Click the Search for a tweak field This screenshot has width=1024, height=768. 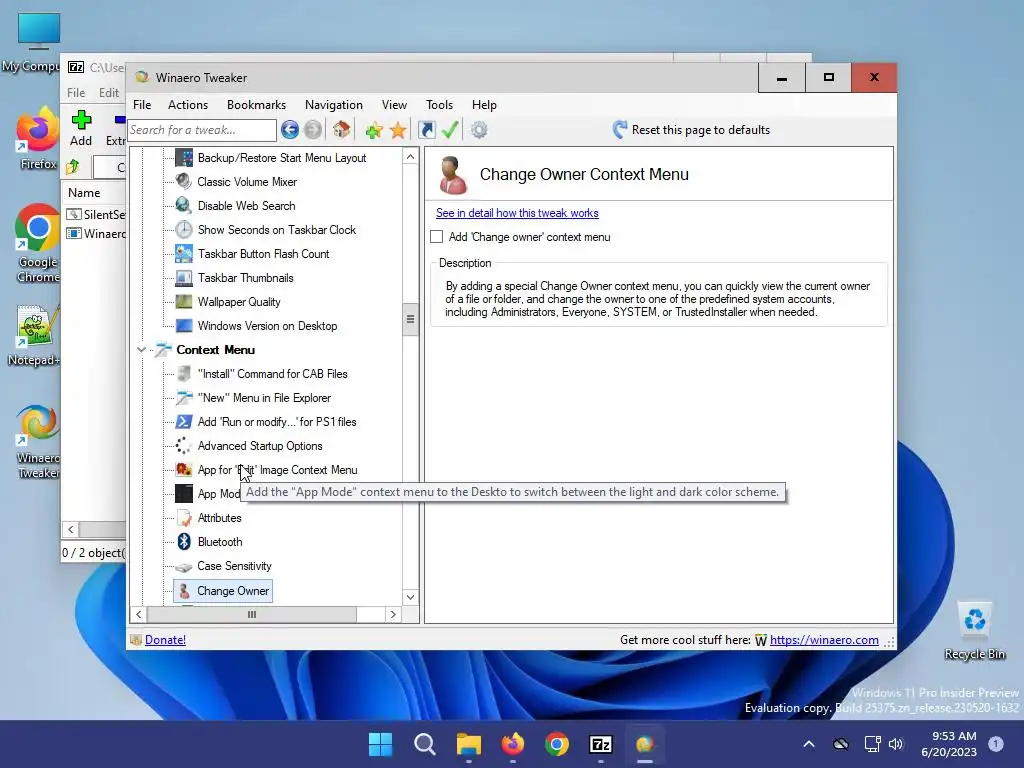202,130
